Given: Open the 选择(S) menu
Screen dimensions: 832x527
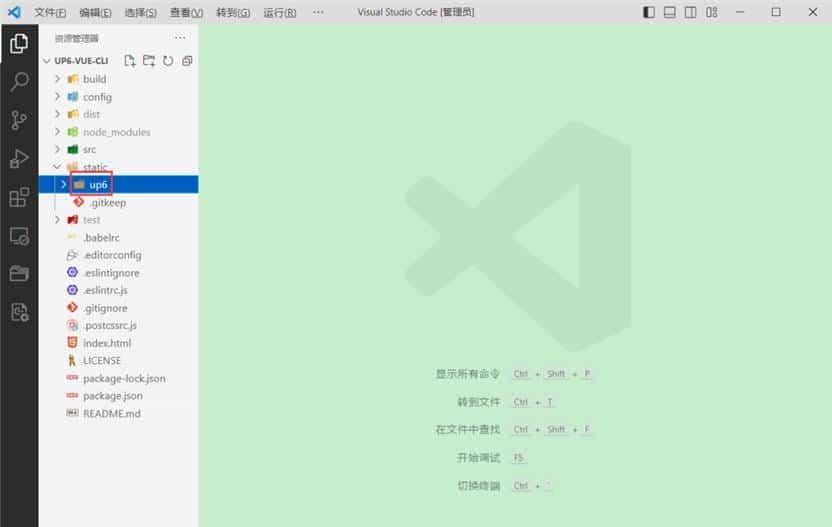Looking at the screenshot, I should (x=141, y=12).
